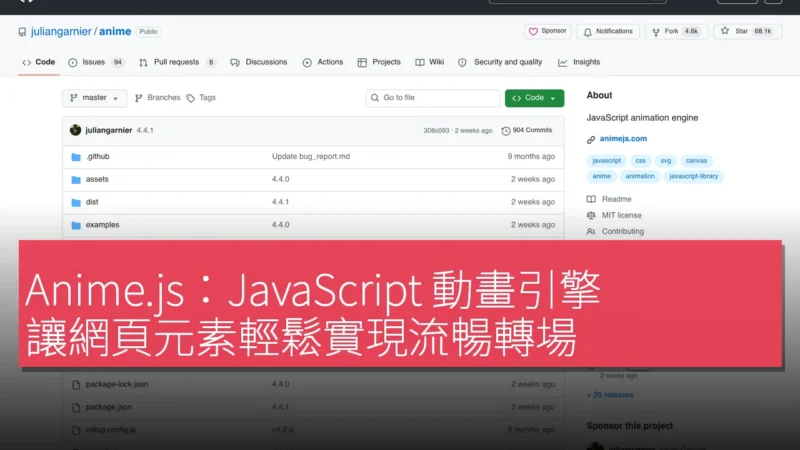This screenshot has width=800, height=450.
Task: Open the package.json file
Action: click(x=109, y=407)
